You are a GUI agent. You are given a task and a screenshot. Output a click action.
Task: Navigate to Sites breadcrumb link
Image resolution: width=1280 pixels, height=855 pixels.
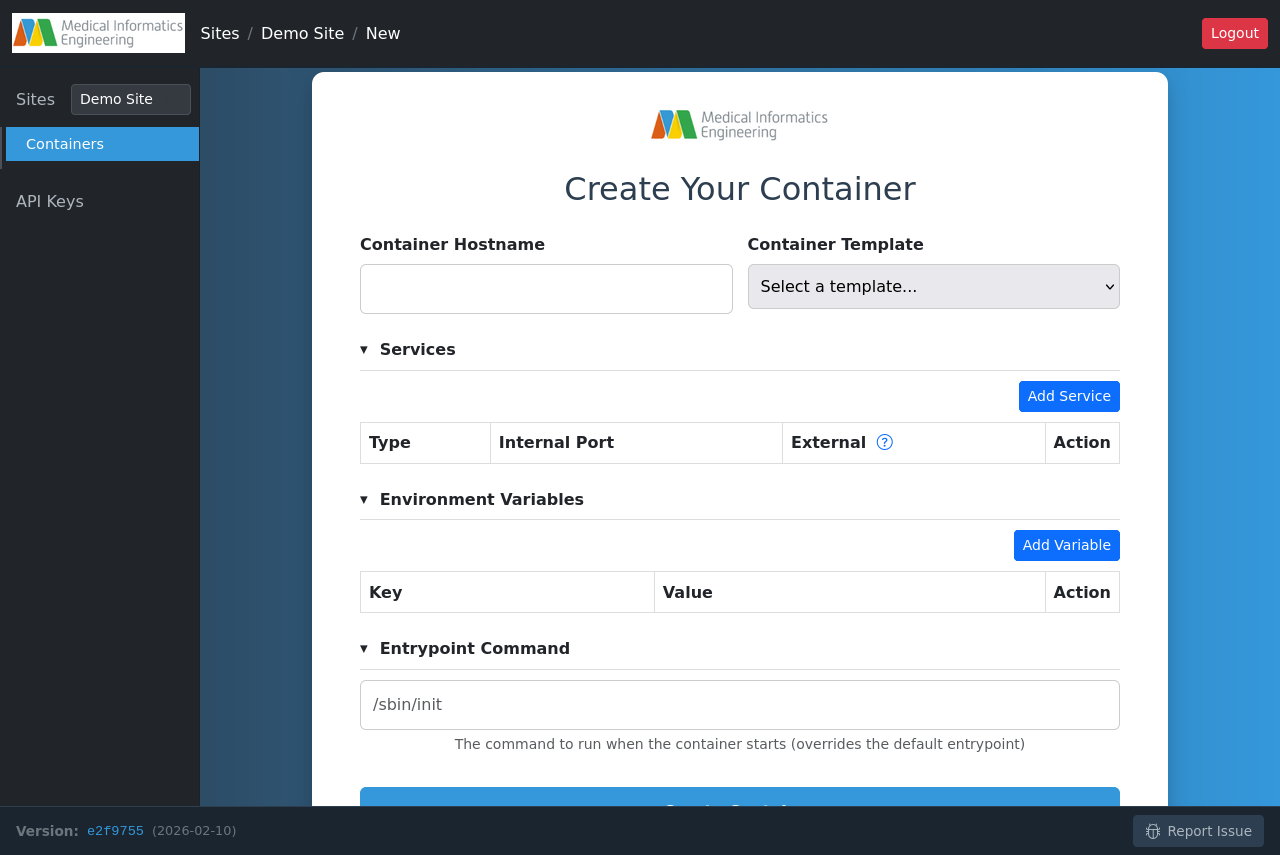(220, 33)
